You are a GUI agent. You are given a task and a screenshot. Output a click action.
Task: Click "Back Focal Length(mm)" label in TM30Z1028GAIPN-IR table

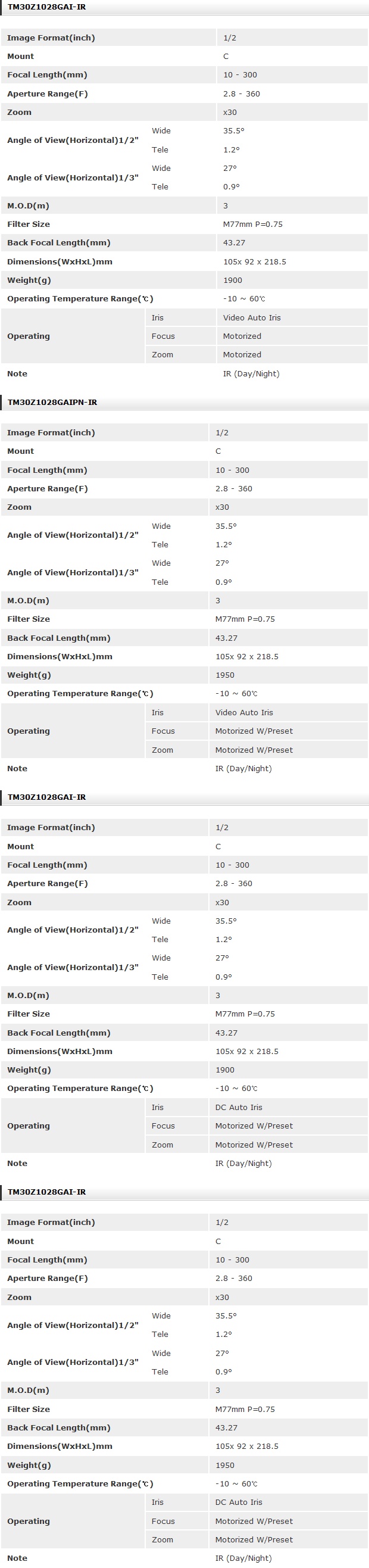[58, 638]
